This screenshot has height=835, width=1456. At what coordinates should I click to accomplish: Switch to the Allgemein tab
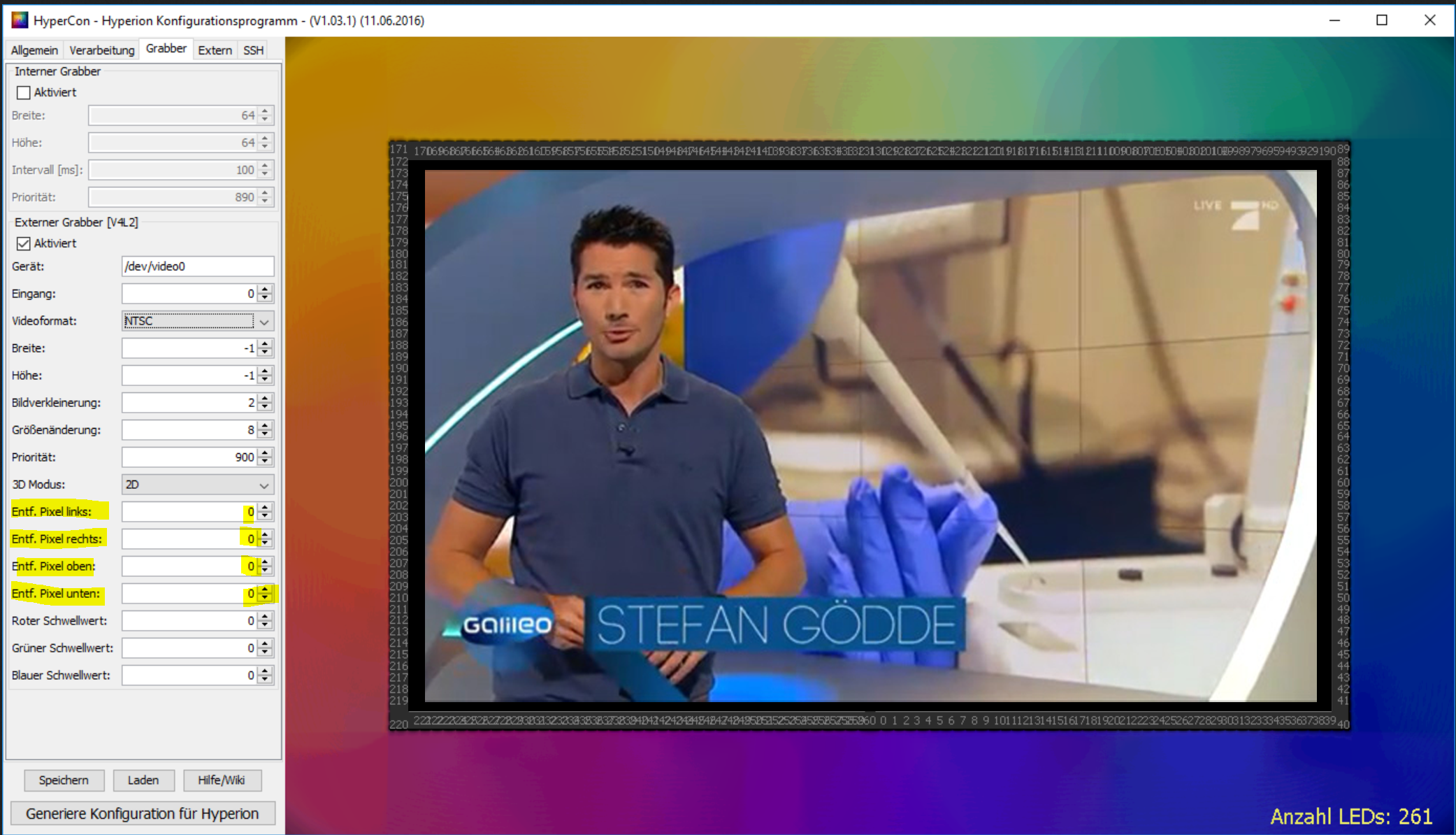coord(34,50)
